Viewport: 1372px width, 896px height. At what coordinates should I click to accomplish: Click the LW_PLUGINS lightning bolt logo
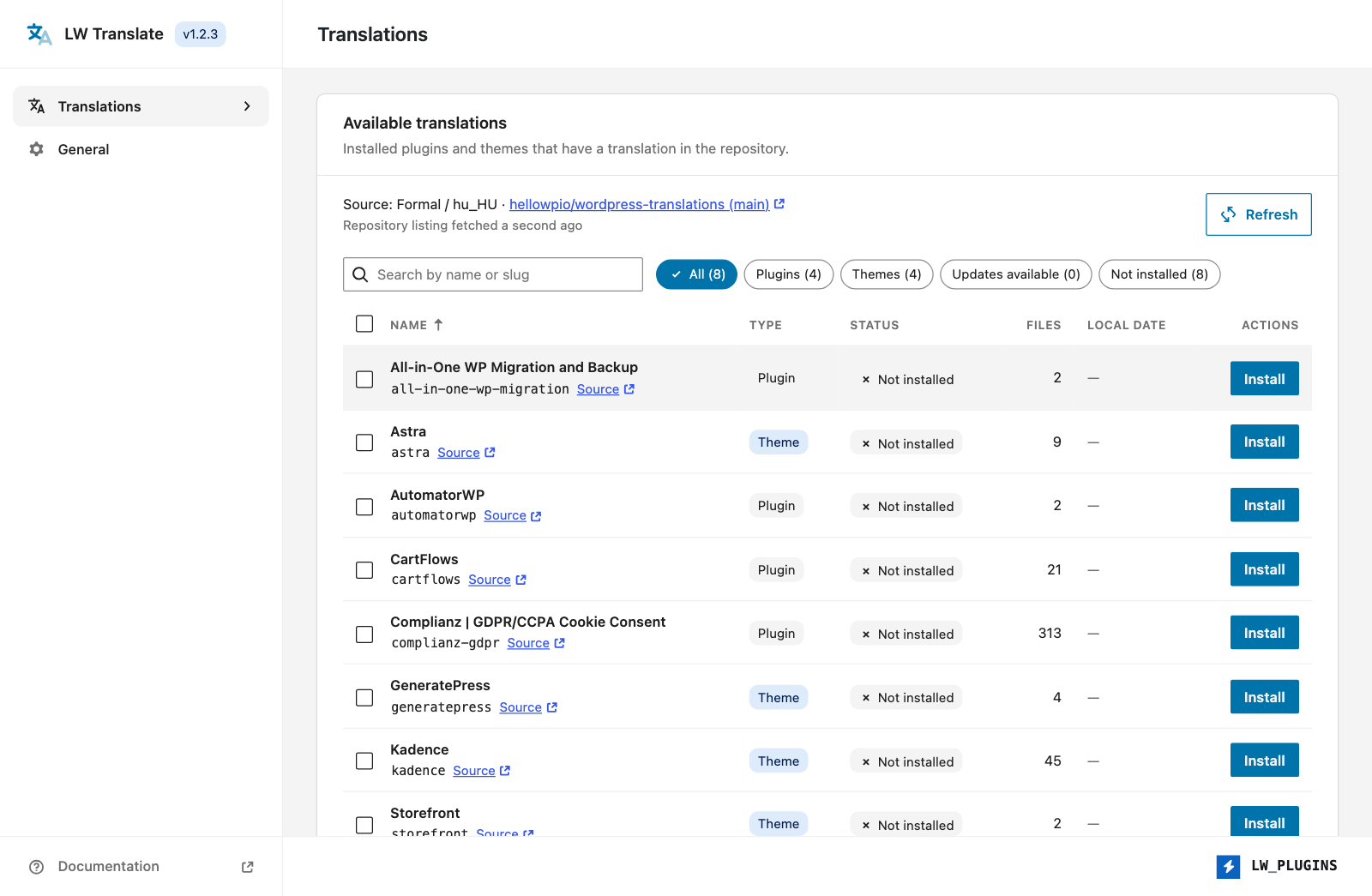pos(1228,867)
